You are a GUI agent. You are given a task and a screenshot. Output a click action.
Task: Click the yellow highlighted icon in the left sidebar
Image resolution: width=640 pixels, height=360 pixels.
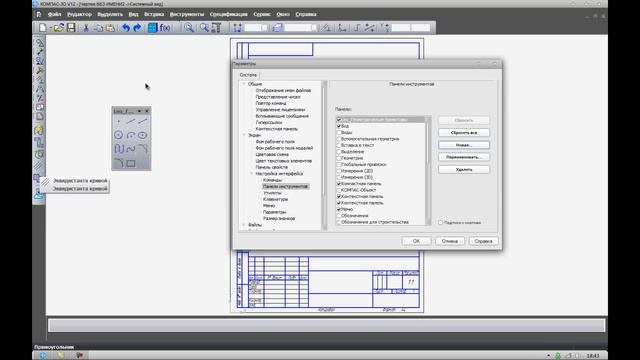(39, 130)
